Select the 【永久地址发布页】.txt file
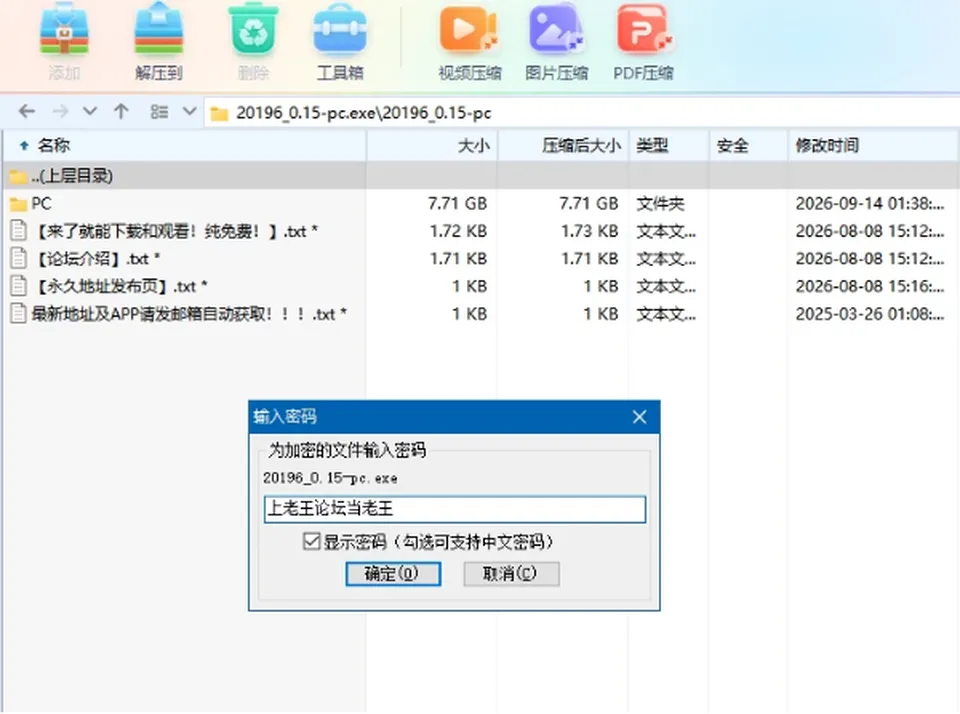This screenshot has height=714, width=960. pos(480,286)
